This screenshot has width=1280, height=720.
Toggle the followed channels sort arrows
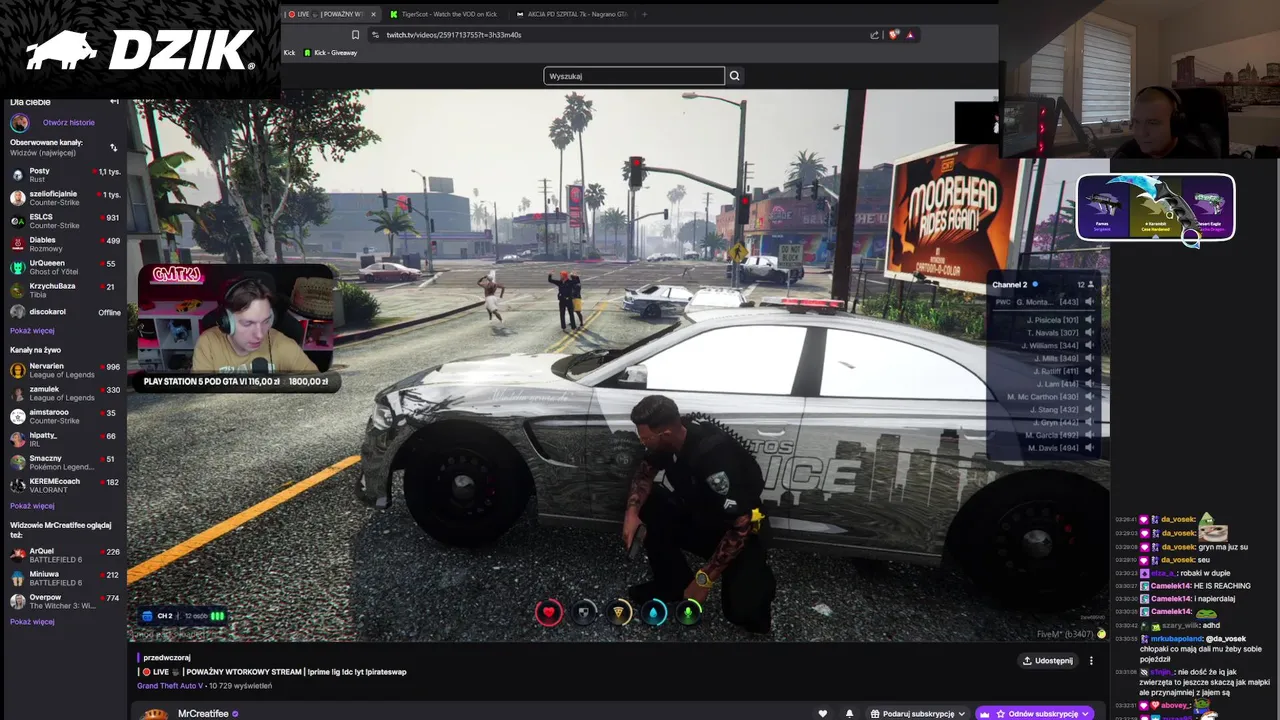click(x=113, y=148)
